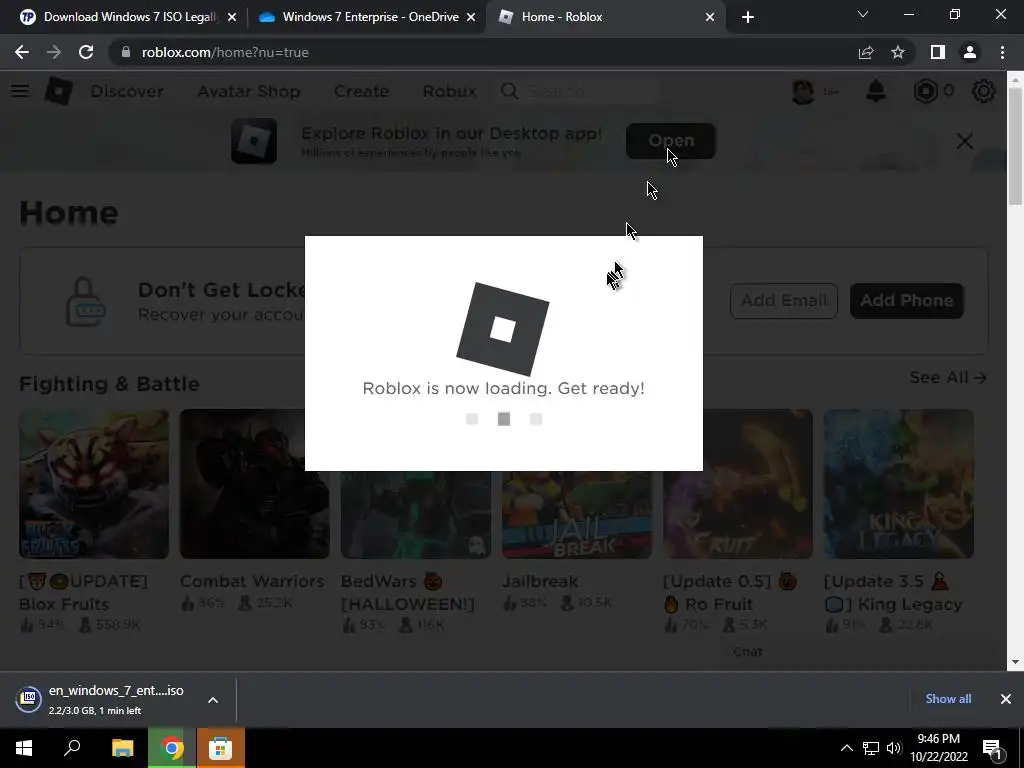The image size is (1024, 768).
Task: Close the Download Windows 7 ISO tab
Action: (x=232, y=18)
